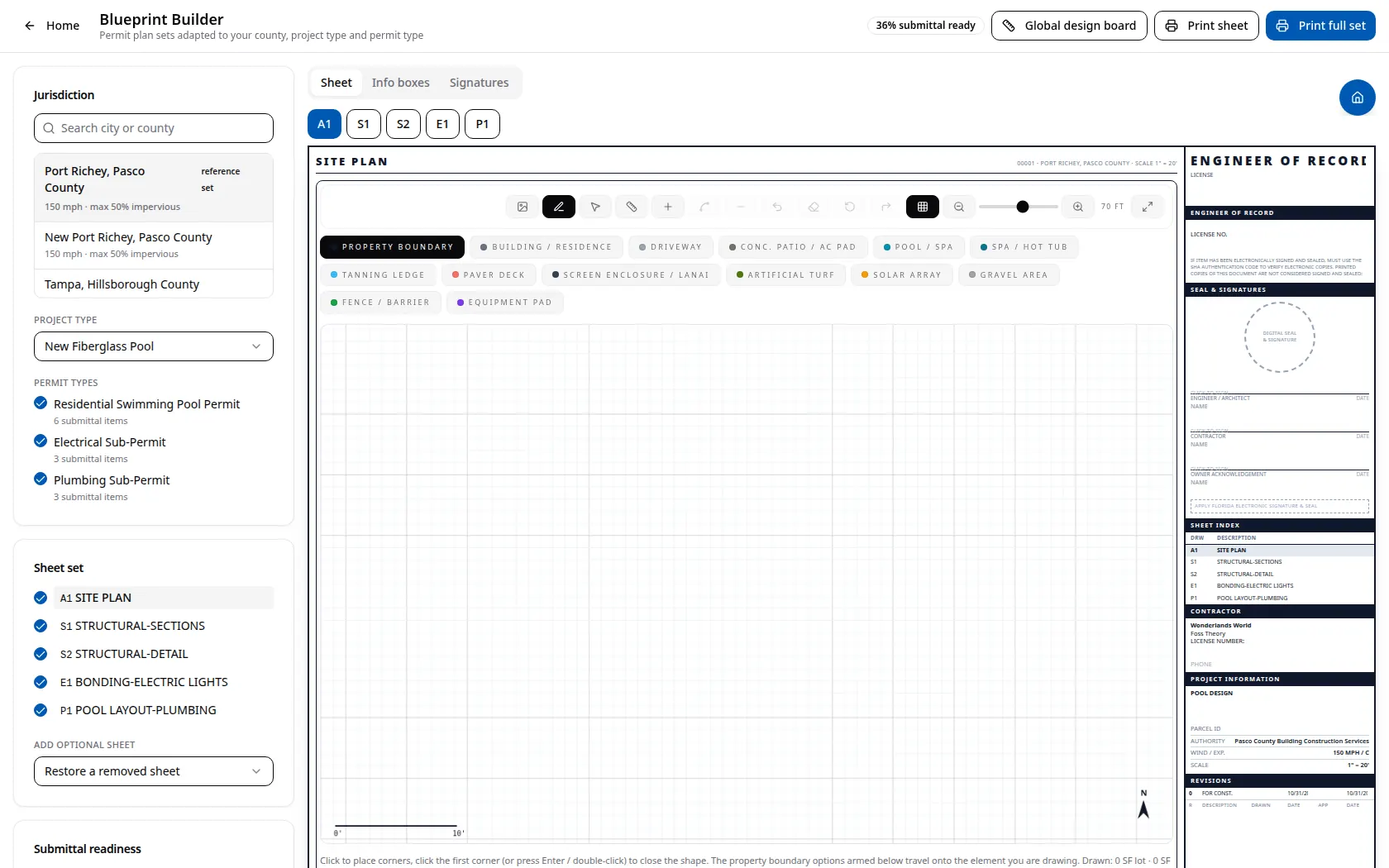The height and width of the screenshot is (868, 1389).
Task: Click the reset rotate-counterclockwise icon
Action: pyautogui.click(x=850, y=207)
